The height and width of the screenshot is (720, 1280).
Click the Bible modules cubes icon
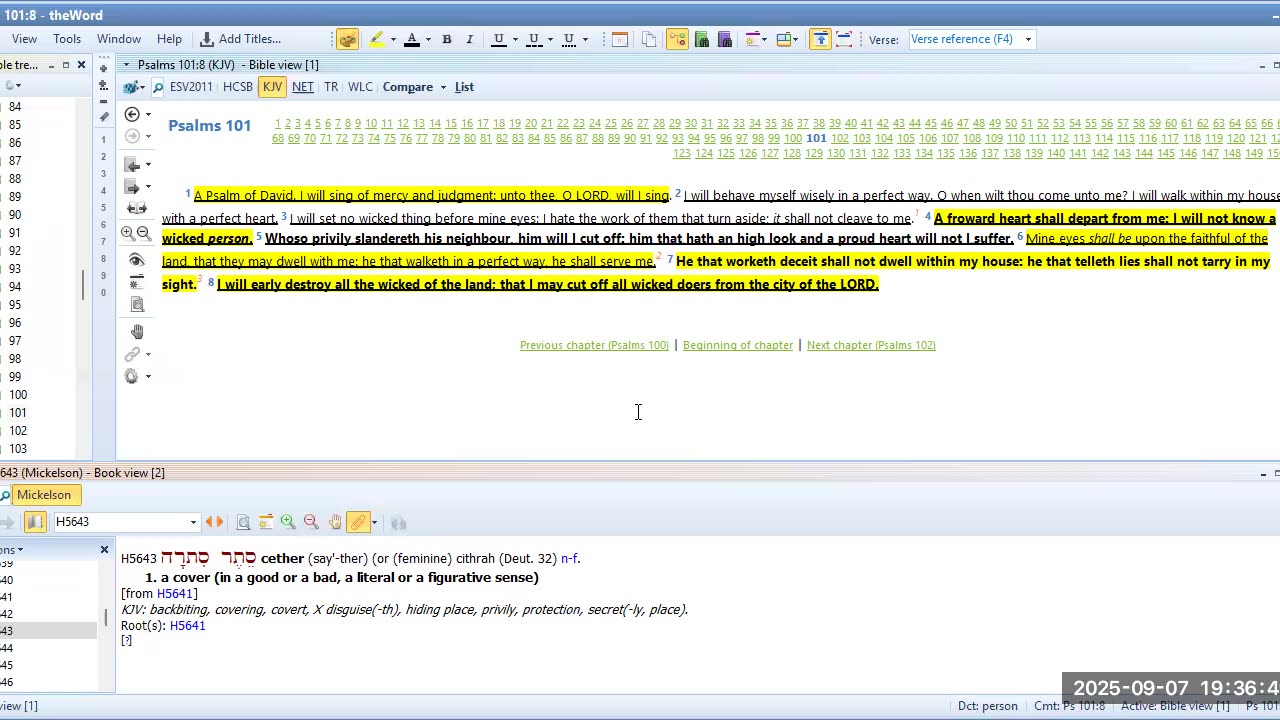[x=130, y=87]
